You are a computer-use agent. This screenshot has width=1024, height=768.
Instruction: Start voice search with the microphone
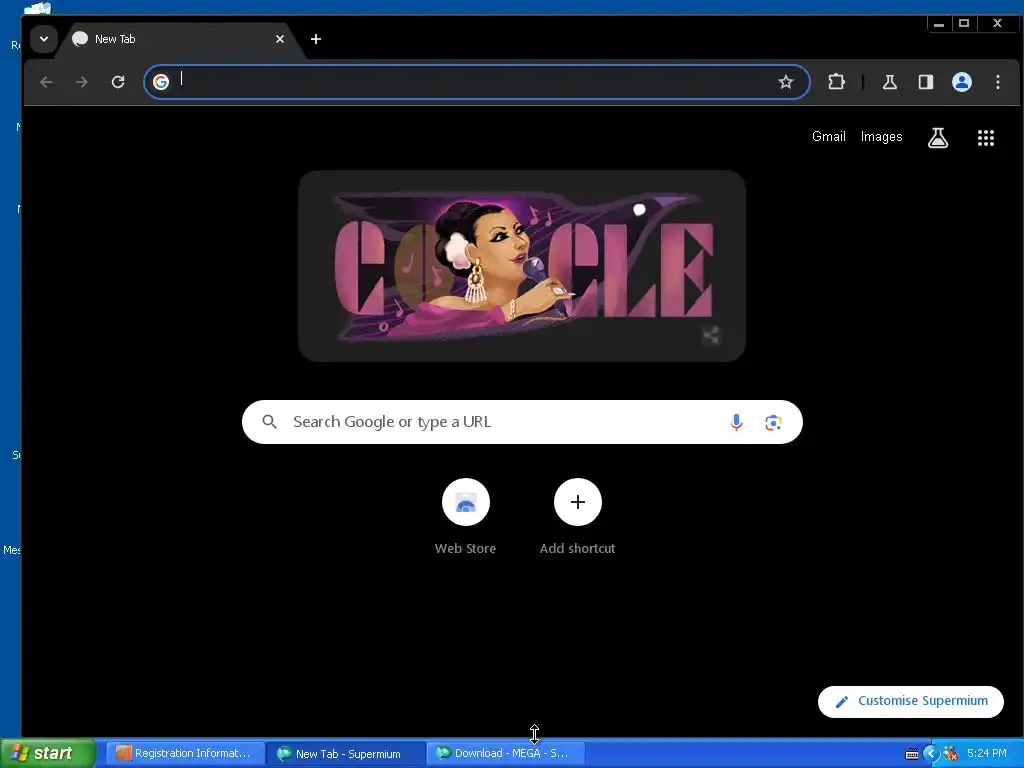736,423
